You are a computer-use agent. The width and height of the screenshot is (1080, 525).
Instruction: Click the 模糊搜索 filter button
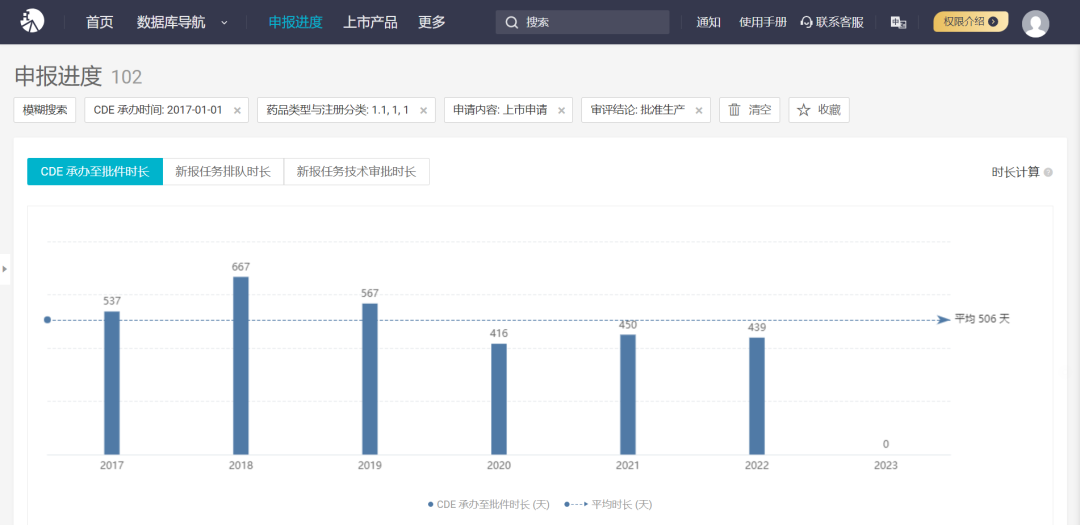tap(45, 110)
